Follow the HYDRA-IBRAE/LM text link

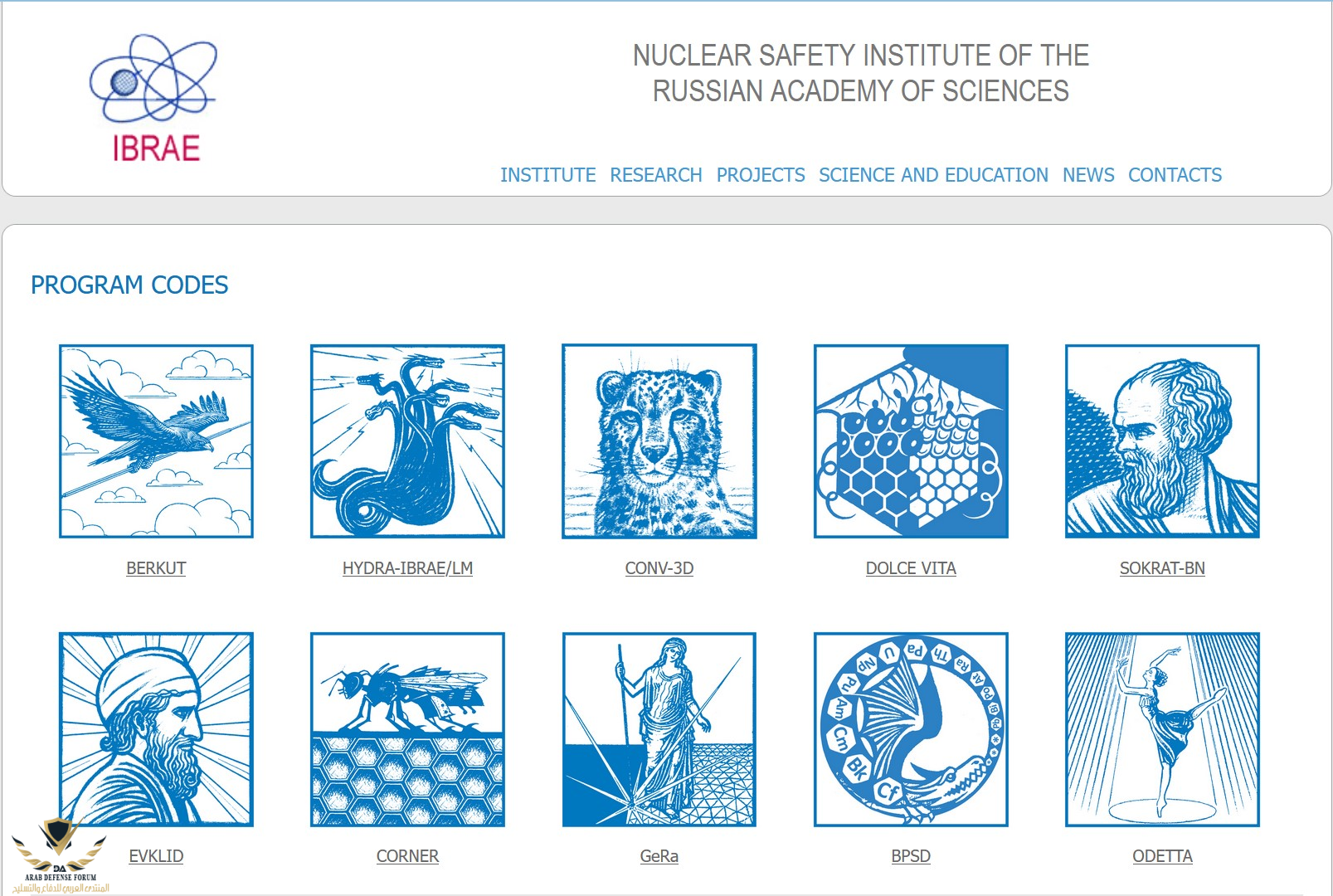pos(407,568)
